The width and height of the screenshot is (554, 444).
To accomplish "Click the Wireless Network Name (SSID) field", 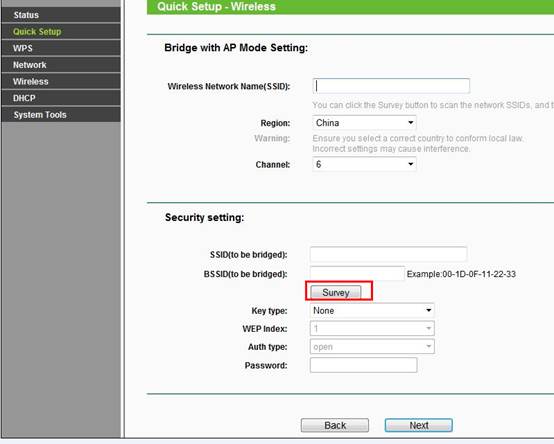I will [391, 86].
